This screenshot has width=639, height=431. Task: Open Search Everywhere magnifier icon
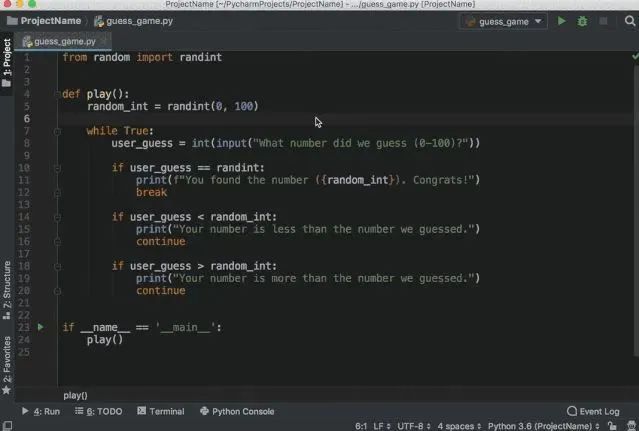coord(630,21)
